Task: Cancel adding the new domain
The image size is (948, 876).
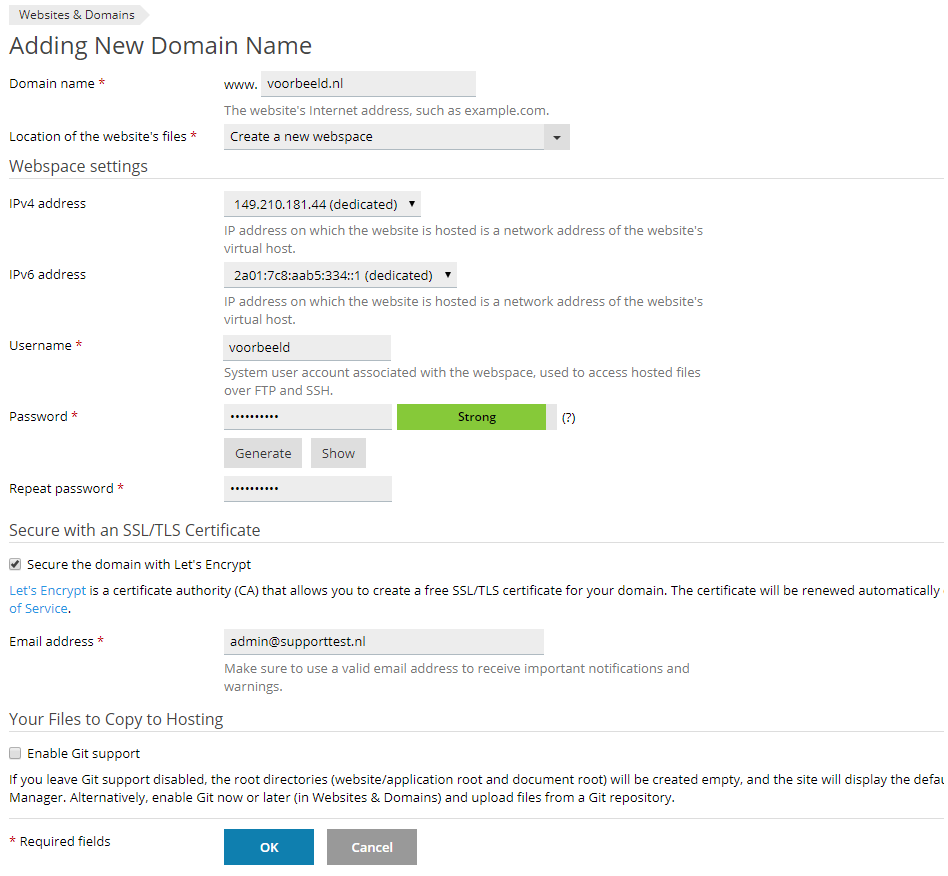Action: 371,847
